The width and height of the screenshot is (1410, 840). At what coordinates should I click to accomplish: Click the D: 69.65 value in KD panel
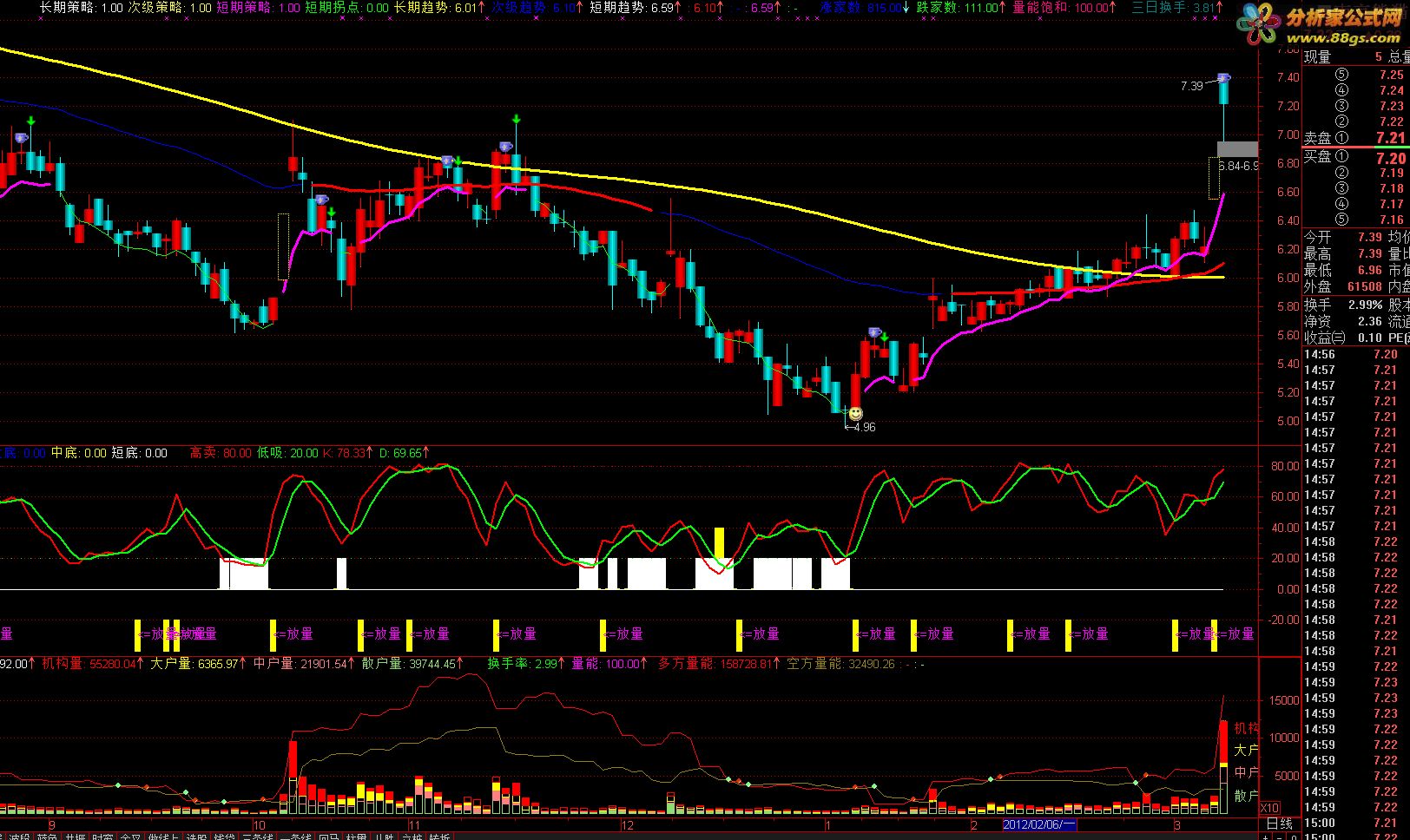[x=404, y=453]
